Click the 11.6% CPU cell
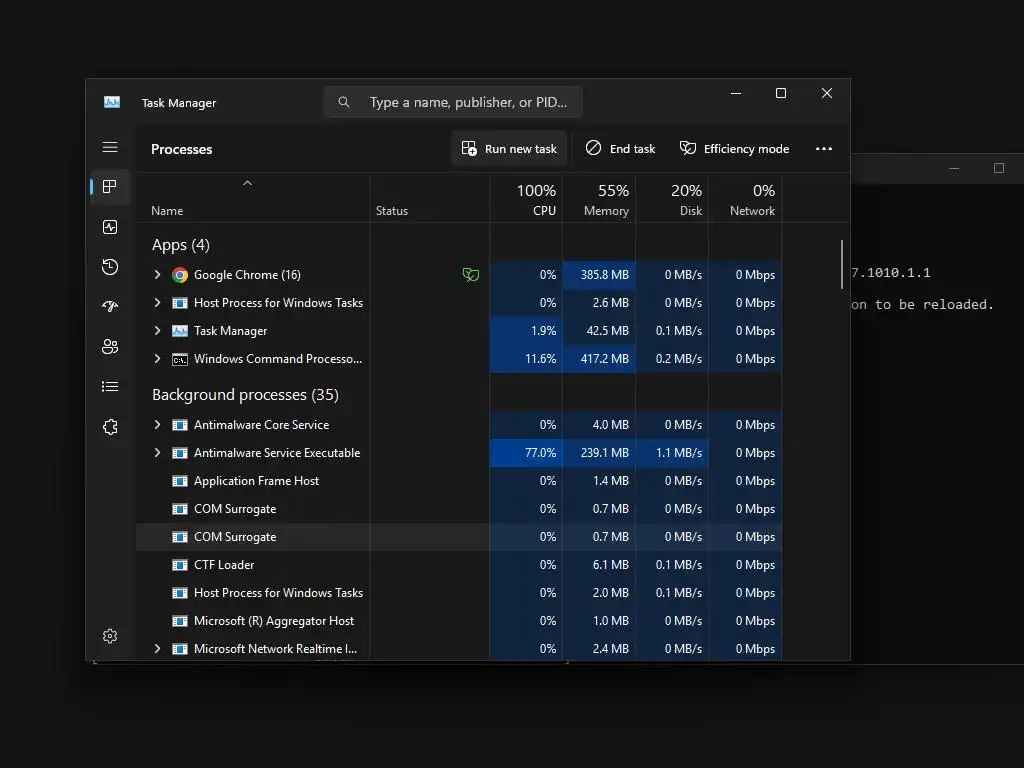 (x=526, y=359)
